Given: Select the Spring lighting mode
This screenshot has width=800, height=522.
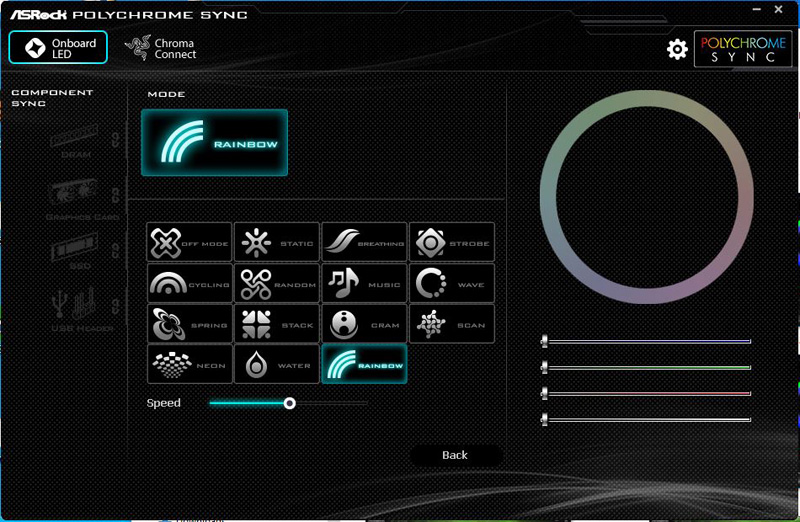Looking at the screenshot, I should coord(189,324).
